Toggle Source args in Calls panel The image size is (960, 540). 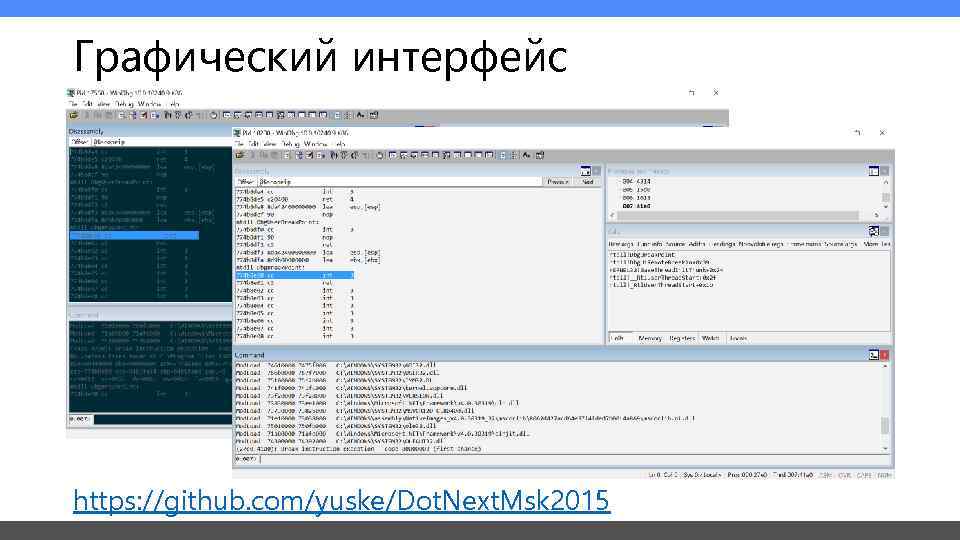point(841,244)
